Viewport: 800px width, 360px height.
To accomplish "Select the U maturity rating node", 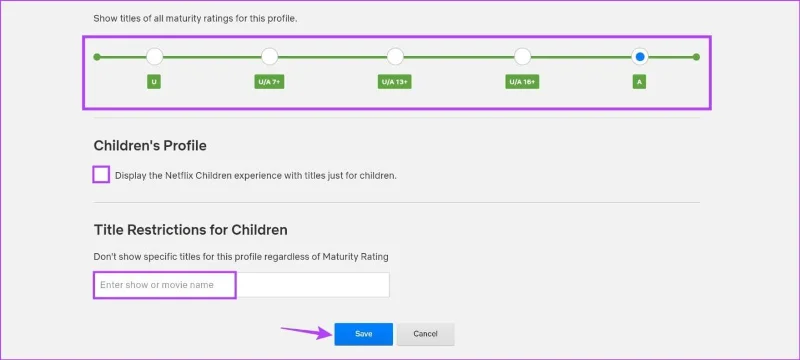I will click(x=155, y=57).
